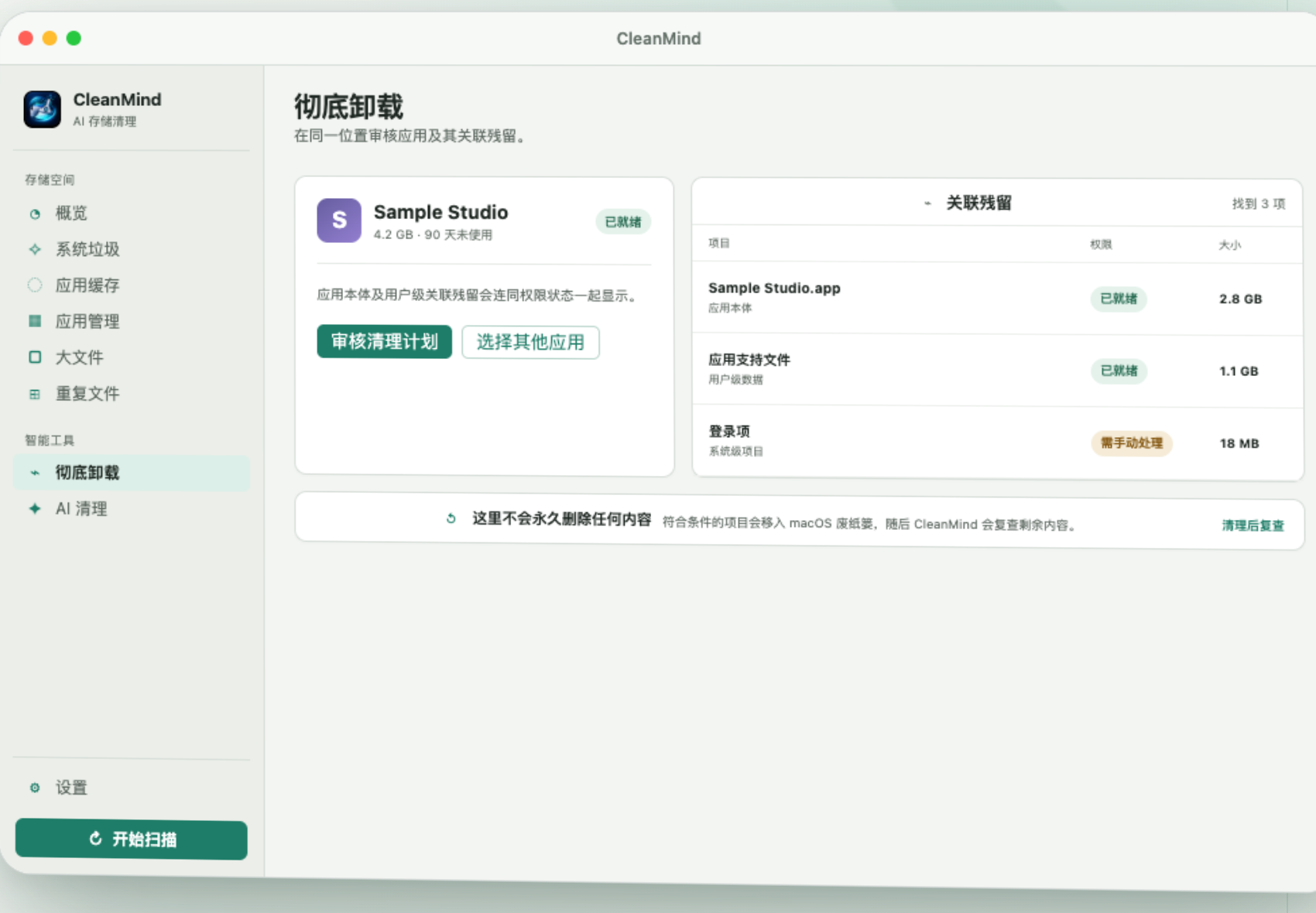Click the purple Sample Studio S icon
The height and width of the screenshot is (913, 1316).
339,221
